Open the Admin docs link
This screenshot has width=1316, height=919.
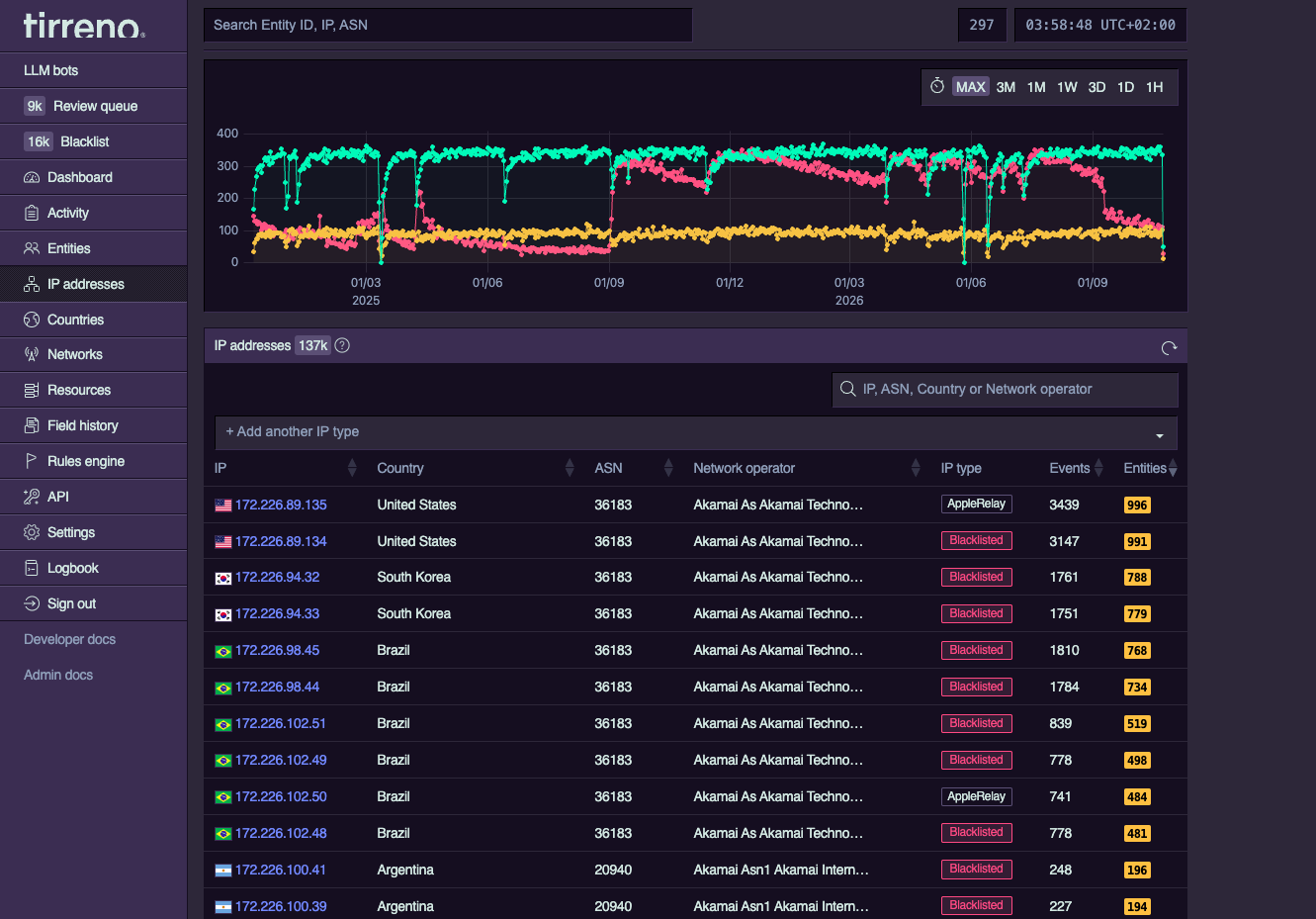58,675
